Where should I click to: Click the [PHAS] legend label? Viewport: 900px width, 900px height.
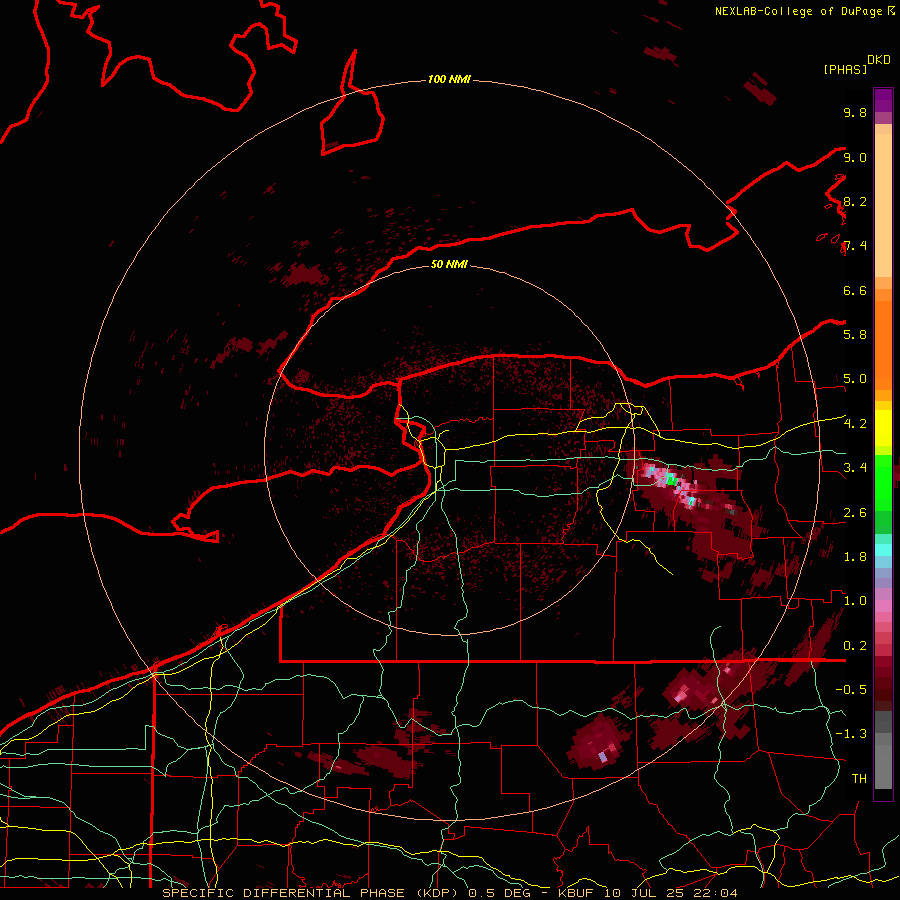[845, 69]
